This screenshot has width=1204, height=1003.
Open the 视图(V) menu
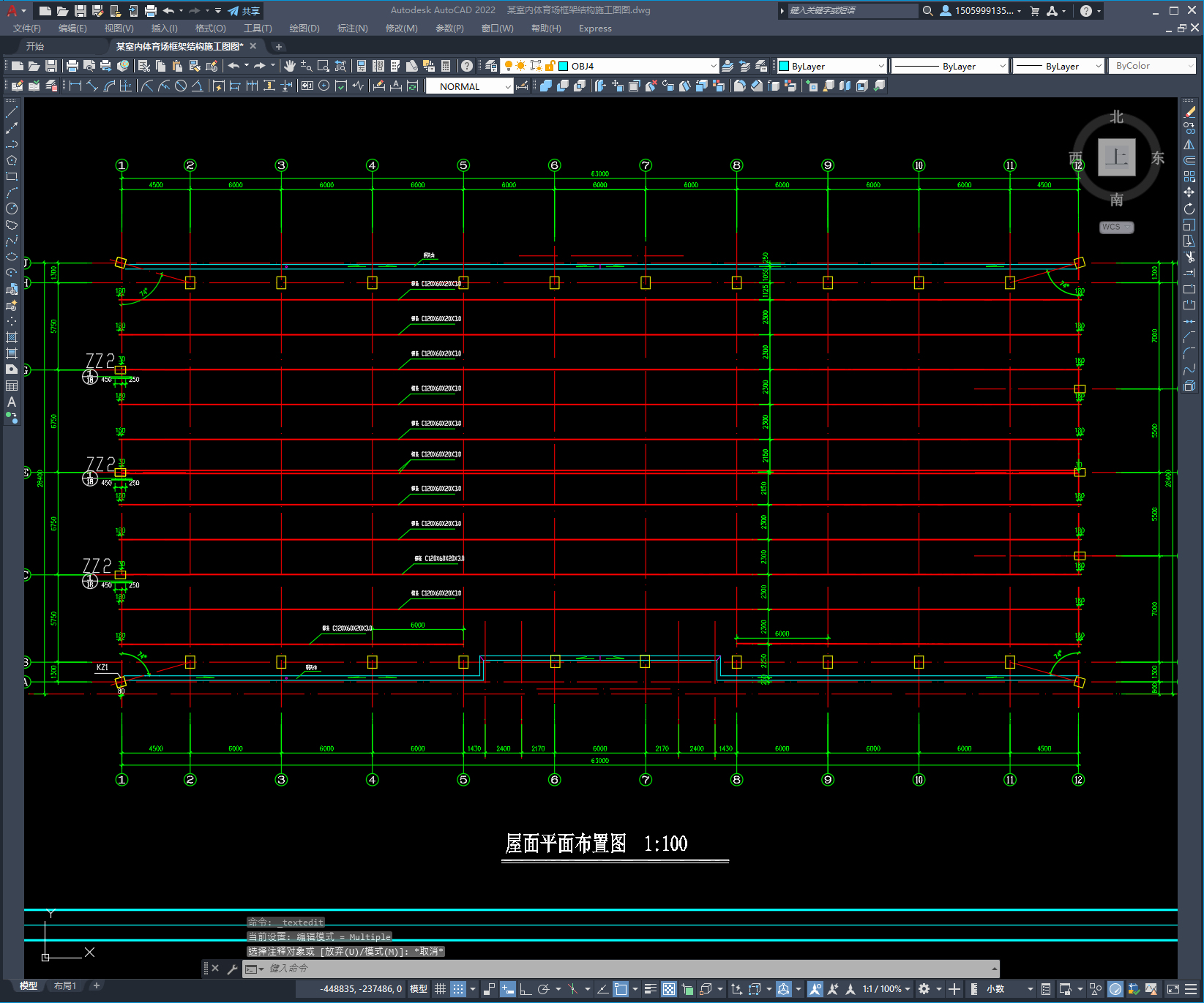(x=119, y=29)
